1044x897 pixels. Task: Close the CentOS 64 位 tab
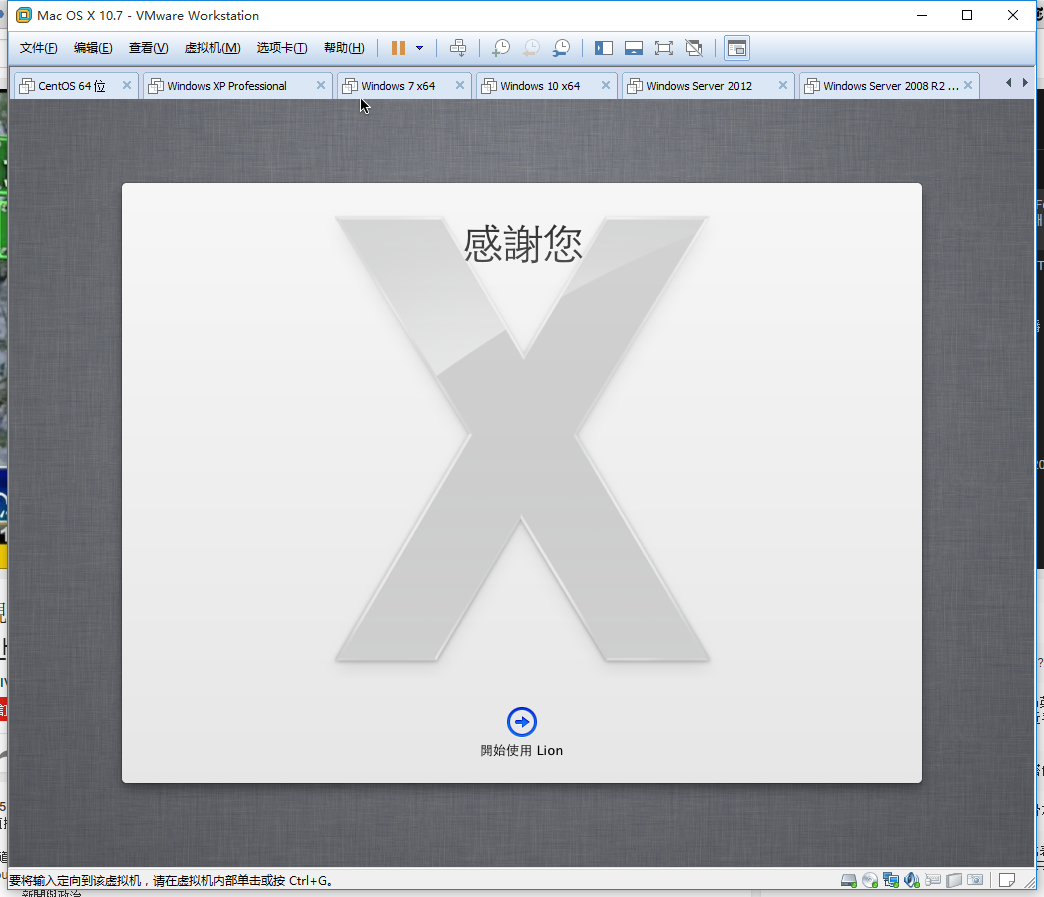coord(127,85)
